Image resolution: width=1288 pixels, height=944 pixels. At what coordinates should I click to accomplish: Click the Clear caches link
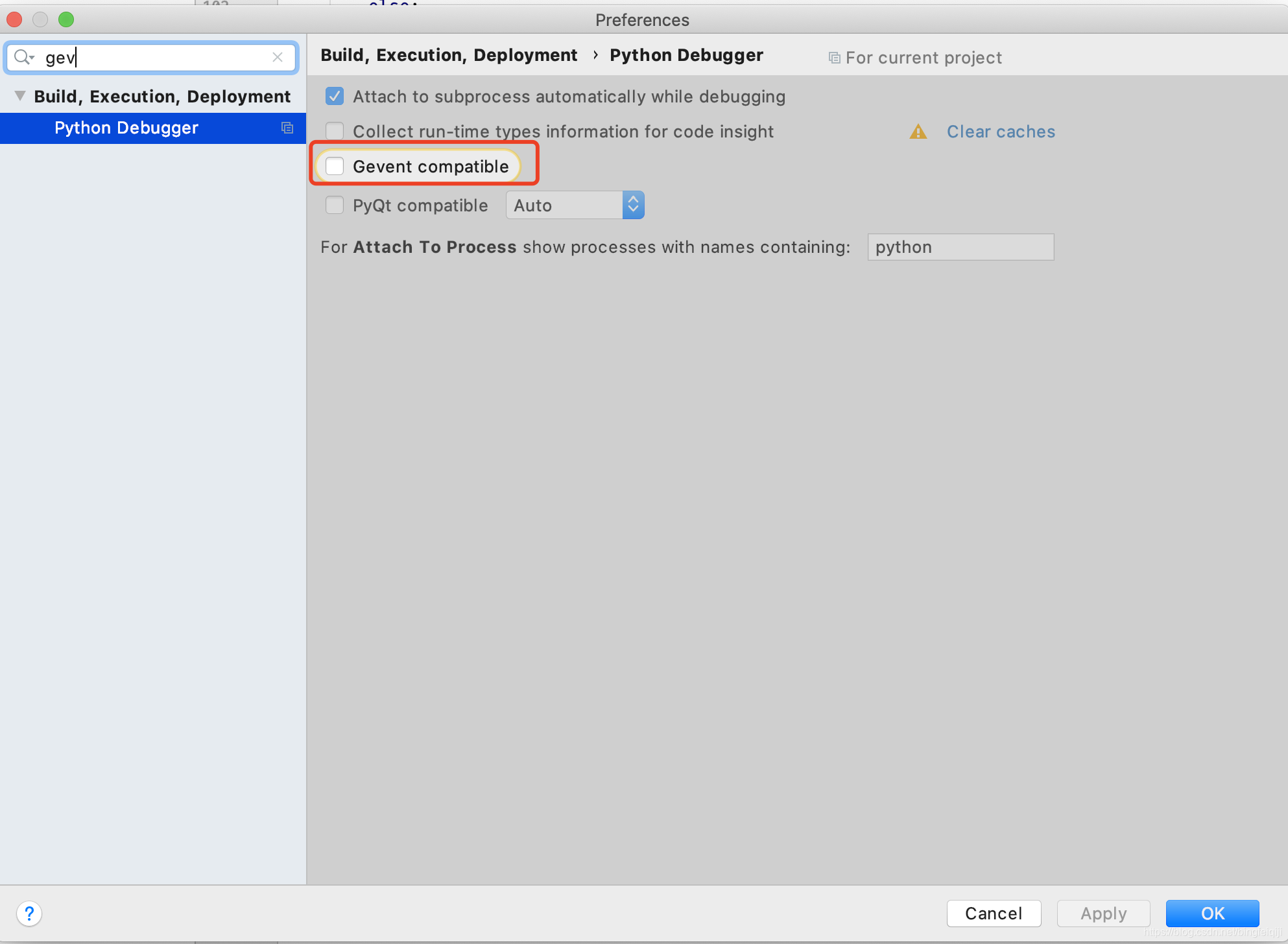pyautogui.click(x=1001, y=132)
